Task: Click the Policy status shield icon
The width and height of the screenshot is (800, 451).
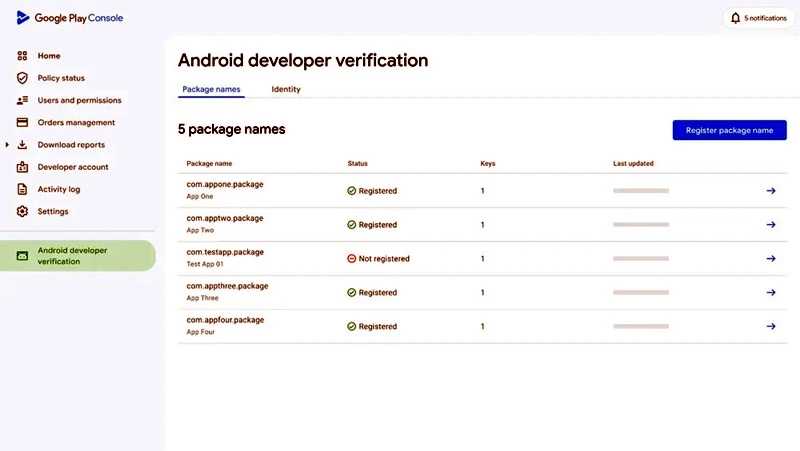Action: pos(22,78)
